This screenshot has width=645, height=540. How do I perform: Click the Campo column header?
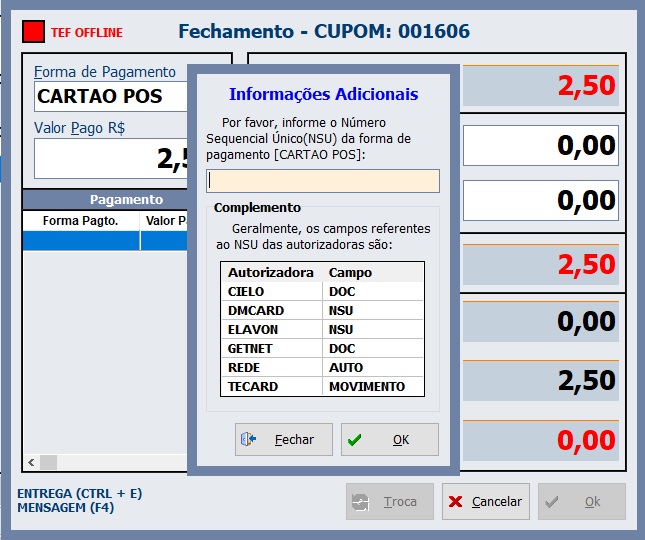tap(373, 272)
